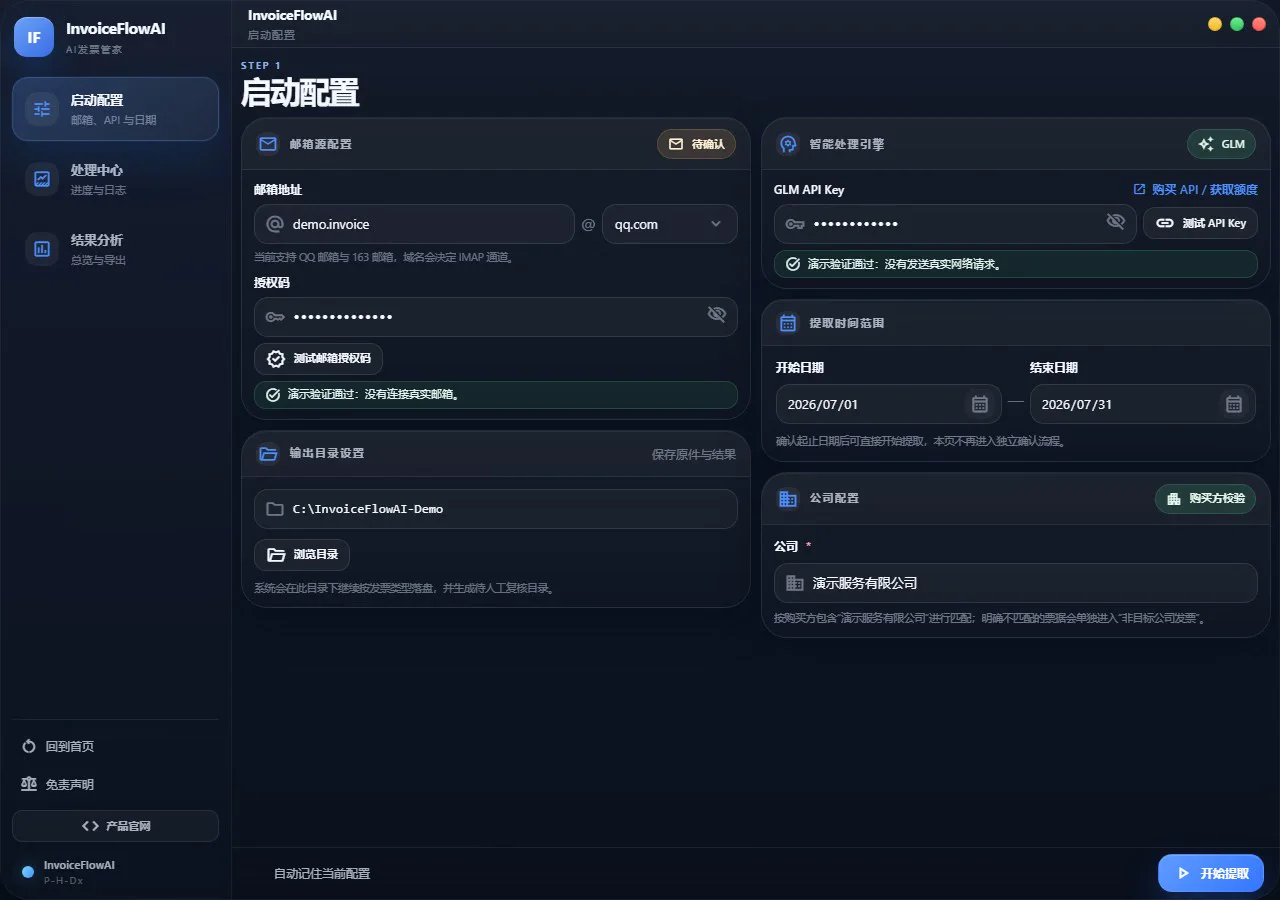The width and height of the screenshot is (1280, 900).
Task: Open the qq.com domain dropdown
Action: [x=669, y=224]
